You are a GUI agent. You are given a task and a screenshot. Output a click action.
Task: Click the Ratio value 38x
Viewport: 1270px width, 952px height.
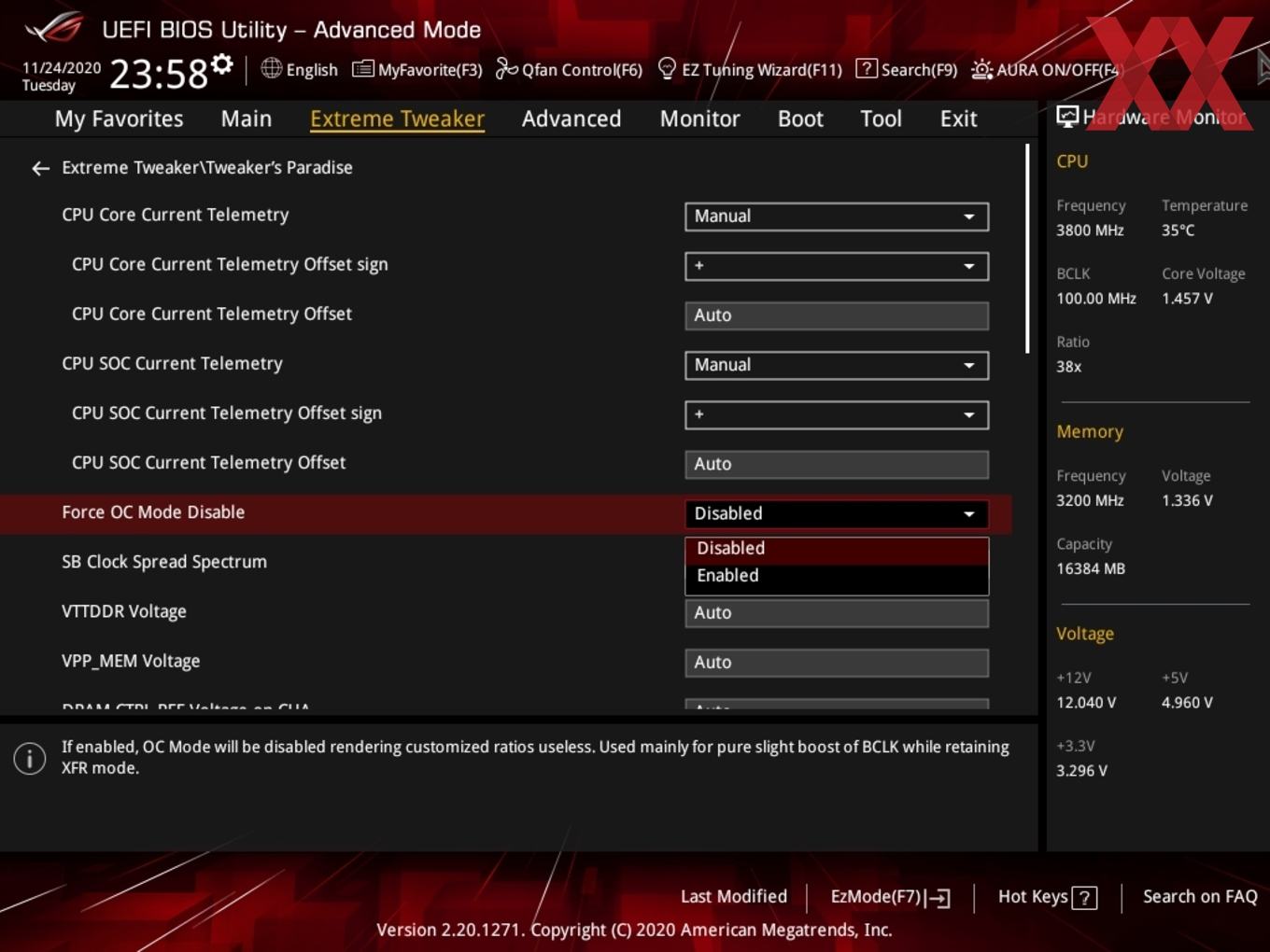[1068, 367]
